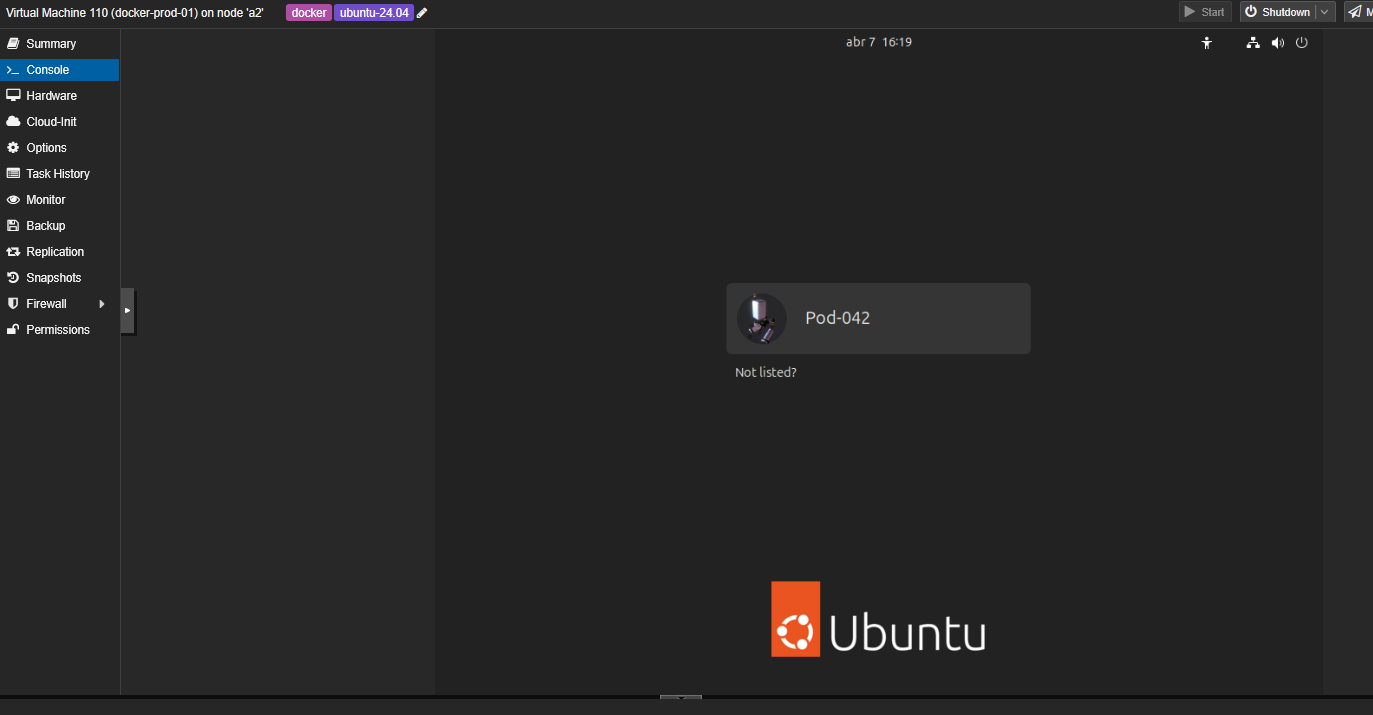Viewport: 1373px width, 715px height.
Task: Click the 'docker' tag label
Action: click(308, 13)
